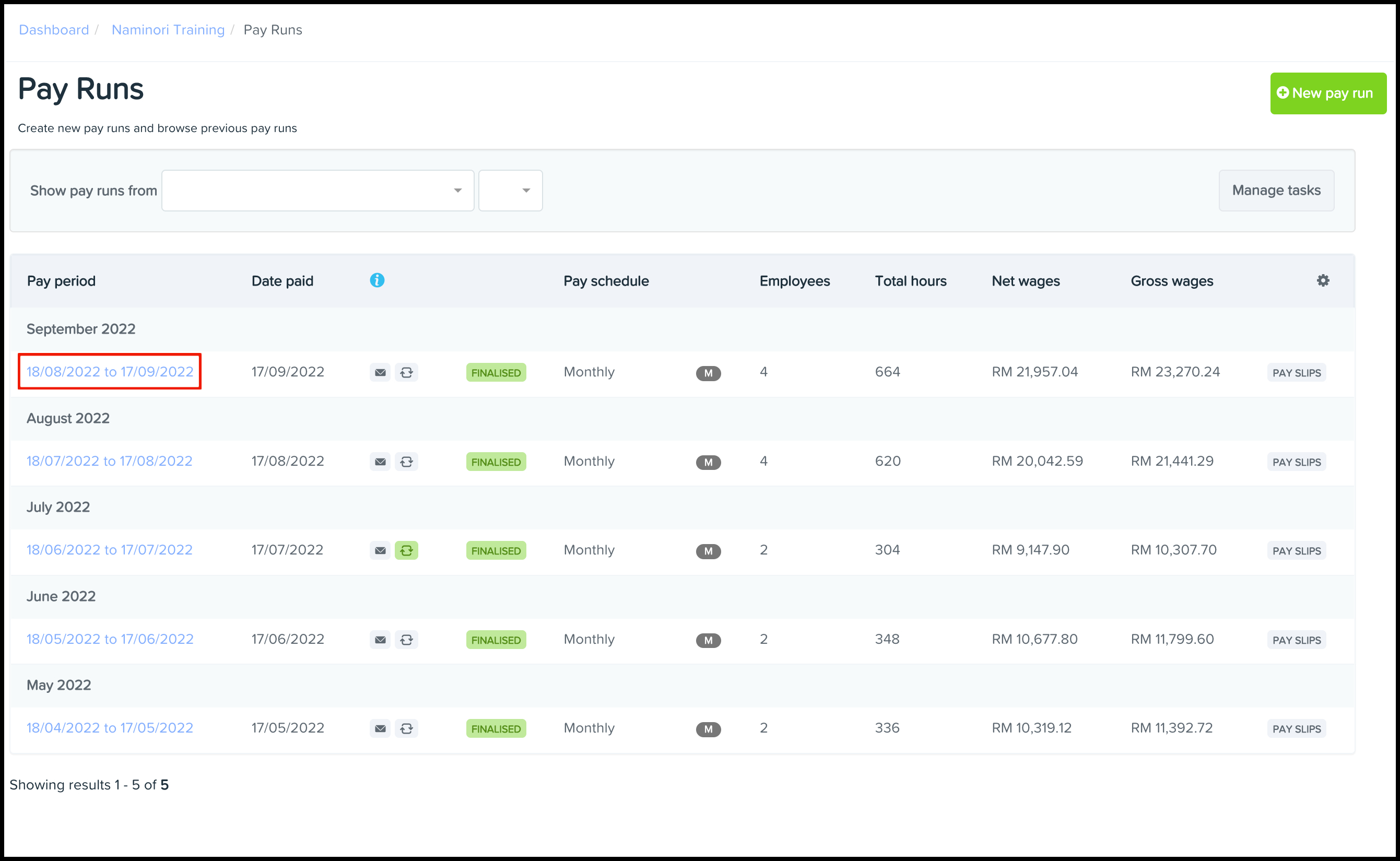The height and width of the screenshot is (861, 1400).
Task: Click the email icon in the 17/06/2022 row
Action: point(380,640)
